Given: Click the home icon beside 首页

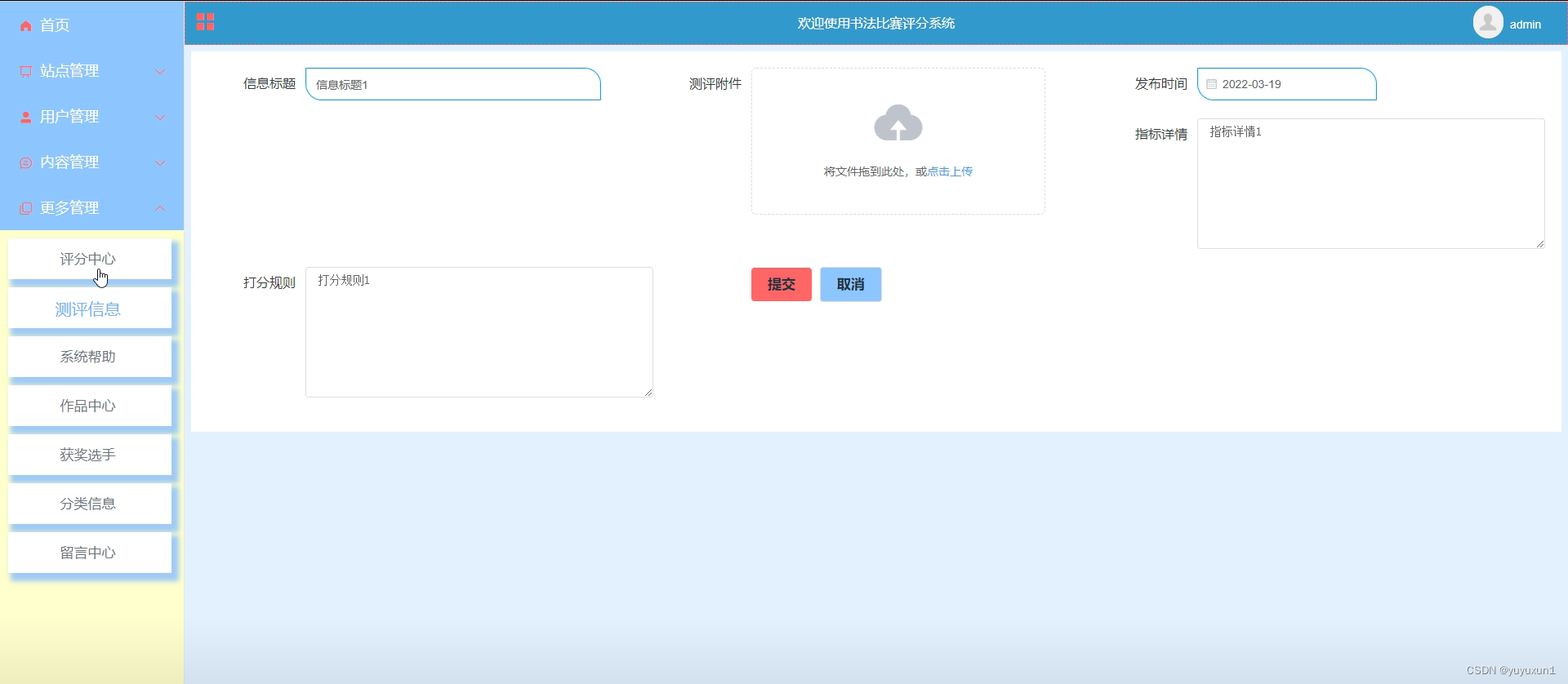Looking at the screenshot, I should point(25,26).
